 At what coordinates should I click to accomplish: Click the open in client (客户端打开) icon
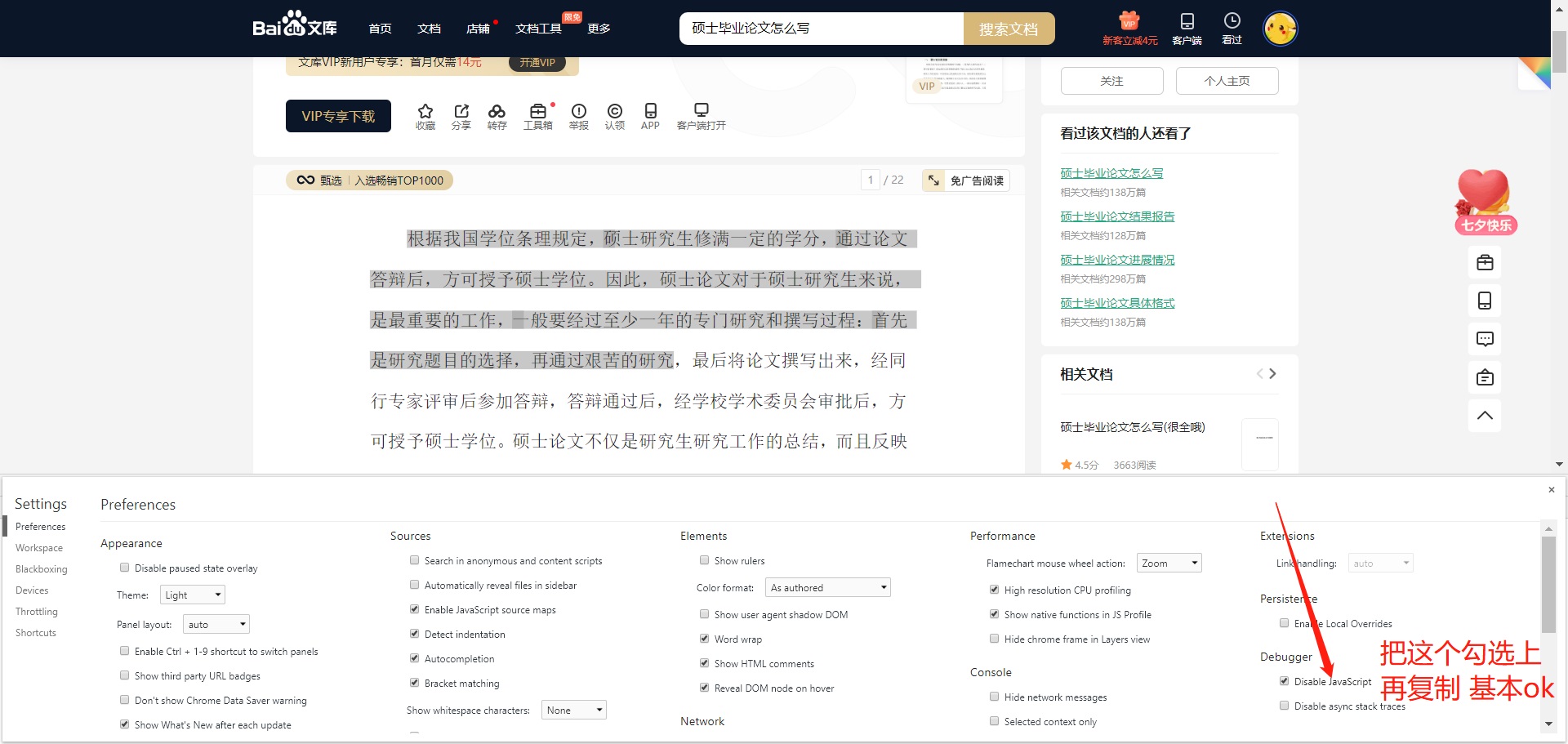pyautogui.click(x=701, y=112)
